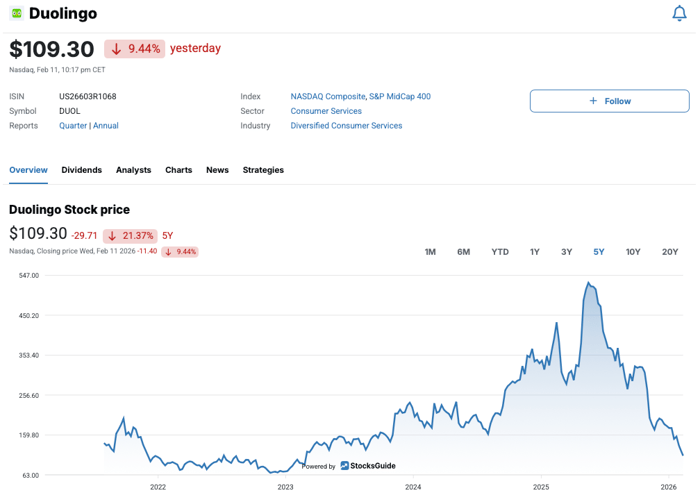Select the Overview tab
Screen dimensions: 700x502
tap(28, 170)
